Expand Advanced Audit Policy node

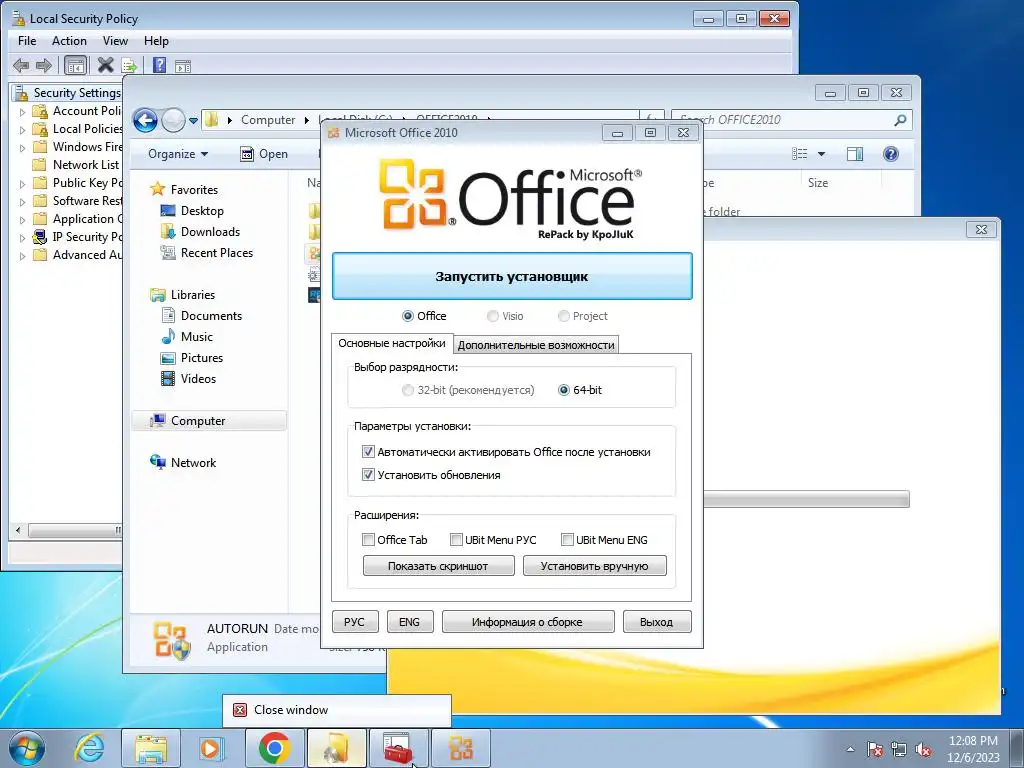22,256
